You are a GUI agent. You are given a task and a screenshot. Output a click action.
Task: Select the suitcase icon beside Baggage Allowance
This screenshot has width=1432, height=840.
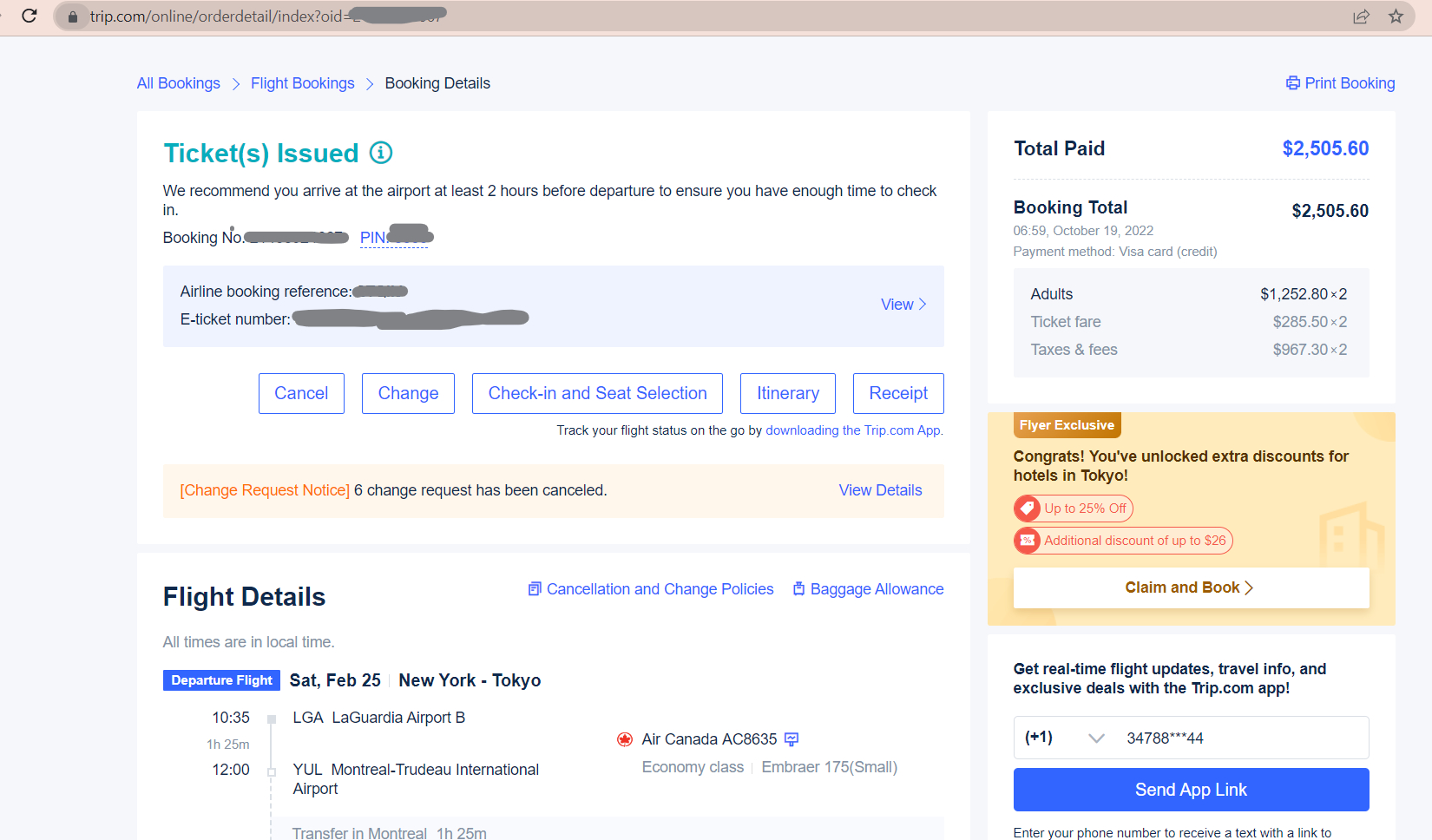[x=799, y=588]
